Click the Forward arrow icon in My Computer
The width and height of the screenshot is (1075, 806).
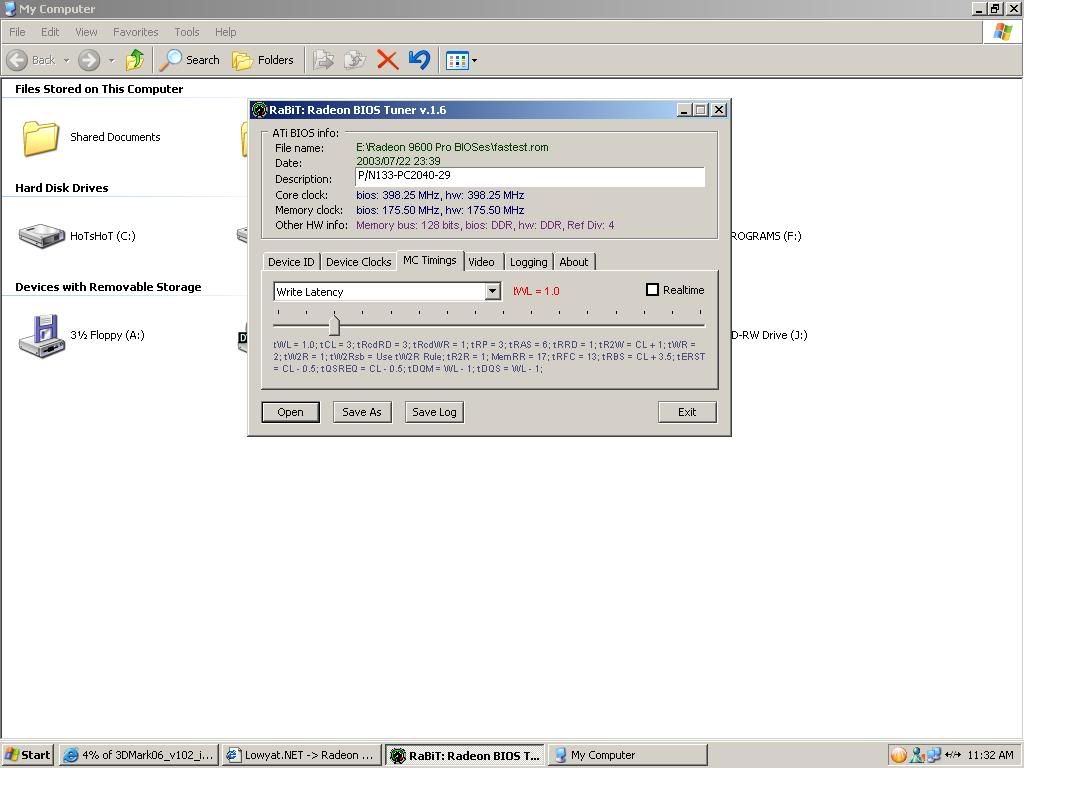click(88, 60)
